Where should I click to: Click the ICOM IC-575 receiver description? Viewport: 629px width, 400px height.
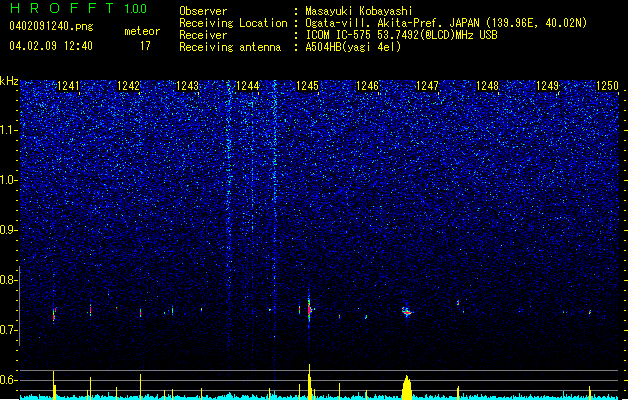tap(401, 35)
